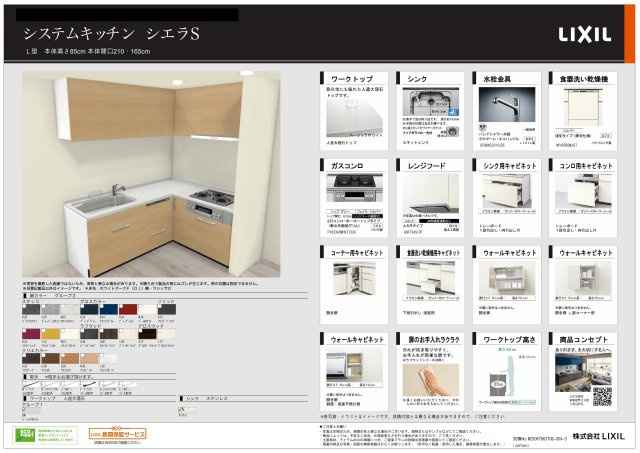Click the ワークトップ 人造大理石 heading

tap(57, 398)
